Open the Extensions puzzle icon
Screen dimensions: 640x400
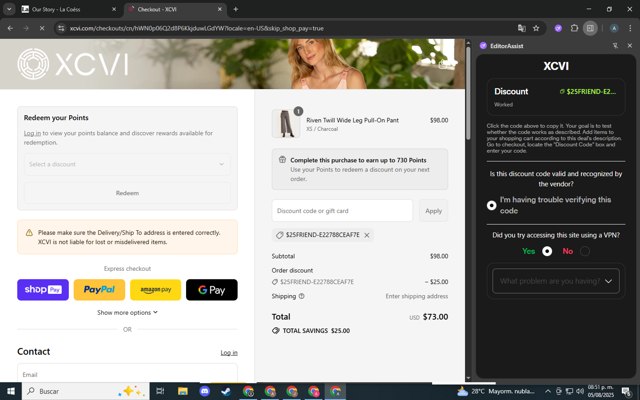click(x=574, y=28)
